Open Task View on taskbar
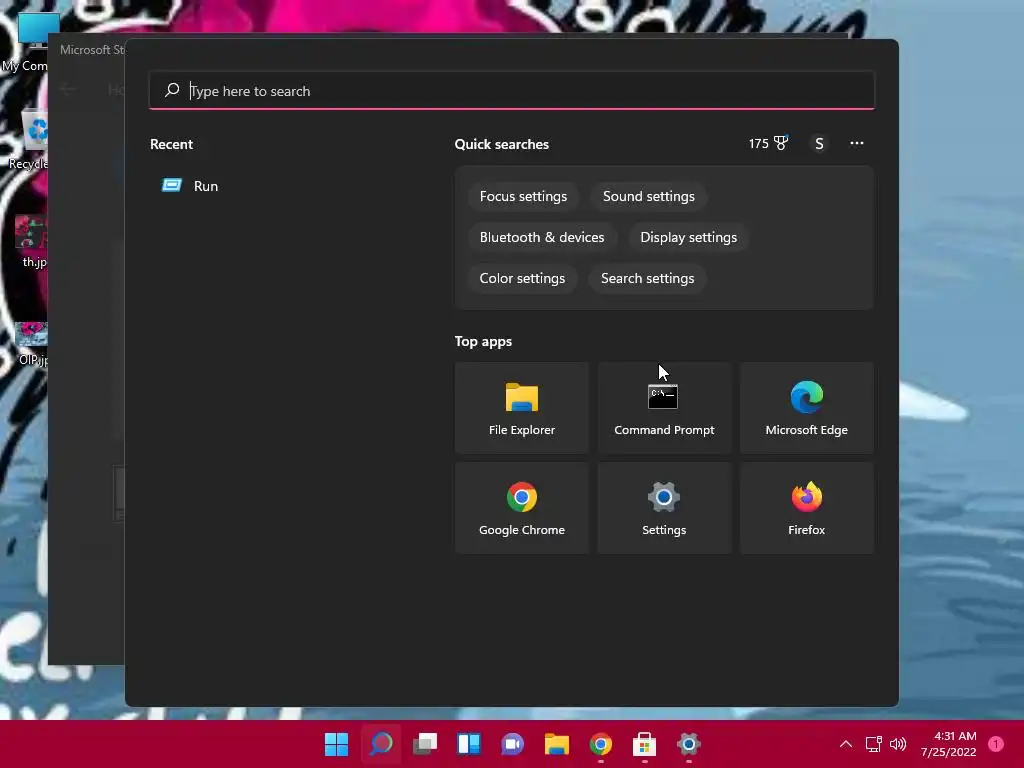 [425, 744]
